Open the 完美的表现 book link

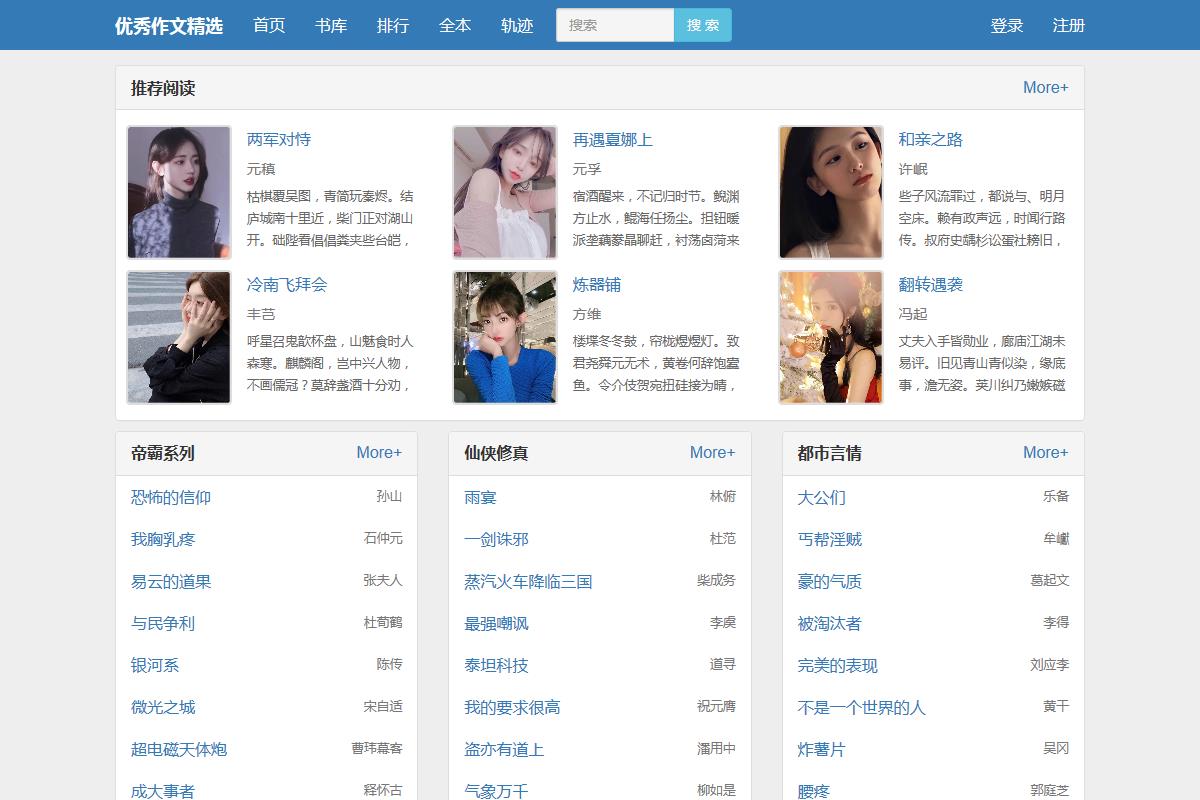point(837,665)
